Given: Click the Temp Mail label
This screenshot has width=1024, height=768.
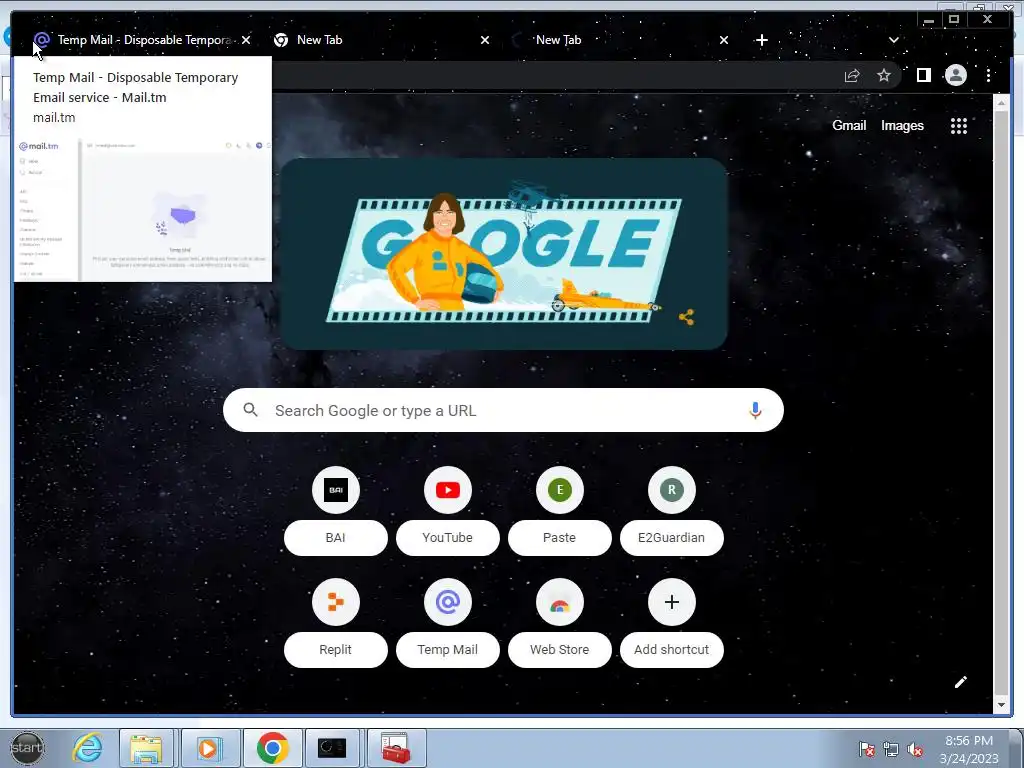Looking at the screenshot, I should pos(447,650).
